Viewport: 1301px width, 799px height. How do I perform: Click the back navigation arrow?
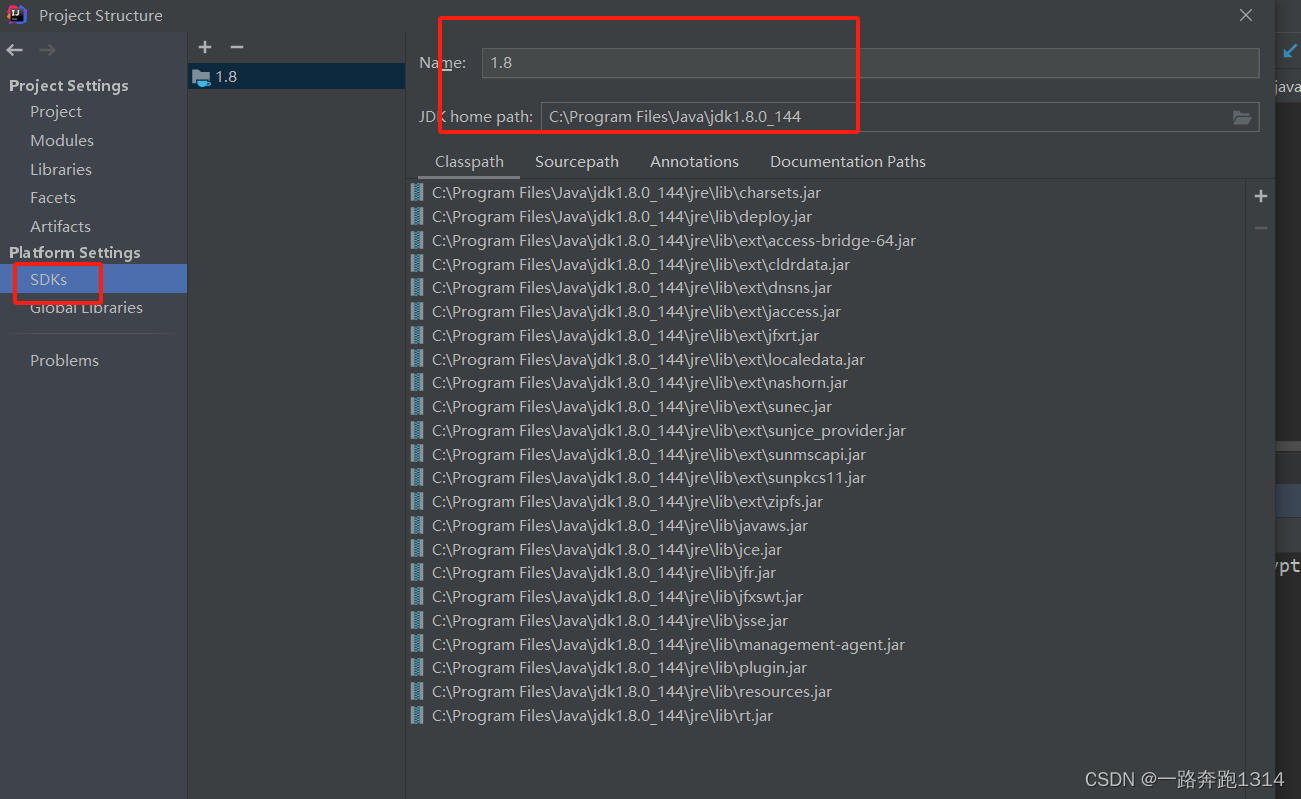click(15, 50)
